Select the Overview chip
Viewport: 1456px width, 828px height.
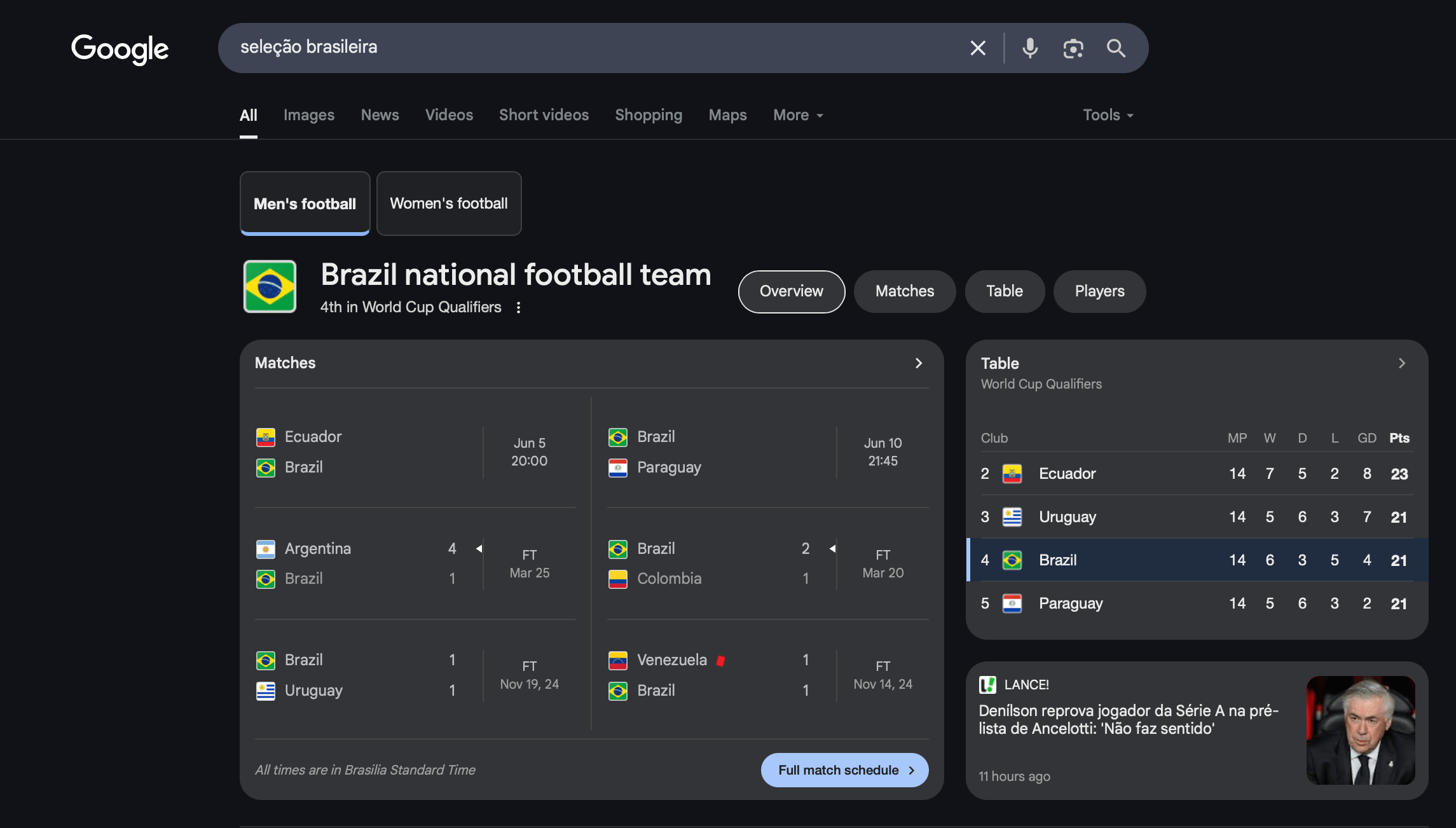792,291
